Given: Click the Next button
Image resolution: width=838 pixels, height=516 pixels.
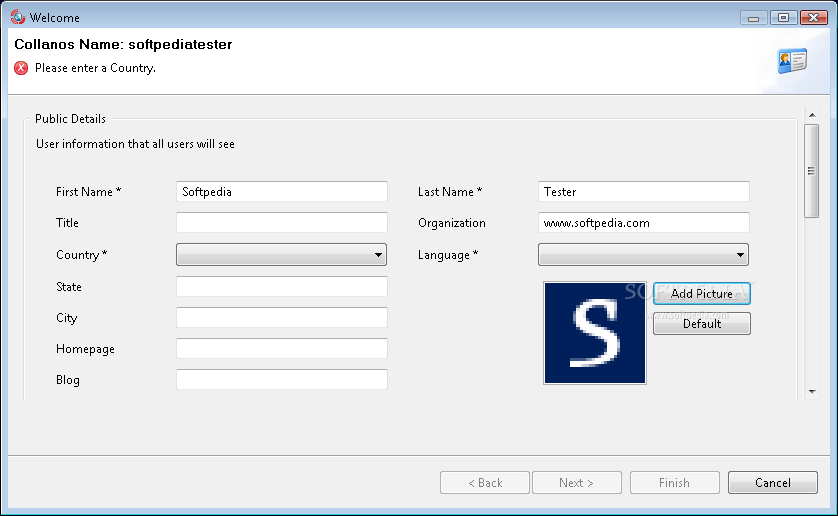Looking at the screenshot, I should (577, 483).
